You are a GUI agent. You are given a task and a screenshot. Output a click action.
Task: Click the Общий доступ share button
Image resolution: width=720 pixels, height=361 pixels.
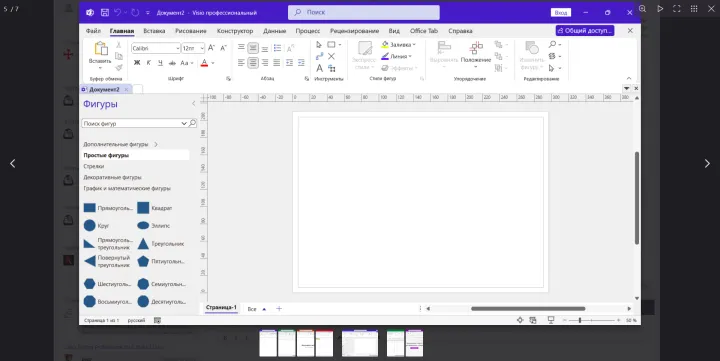(x=585, y=30)
